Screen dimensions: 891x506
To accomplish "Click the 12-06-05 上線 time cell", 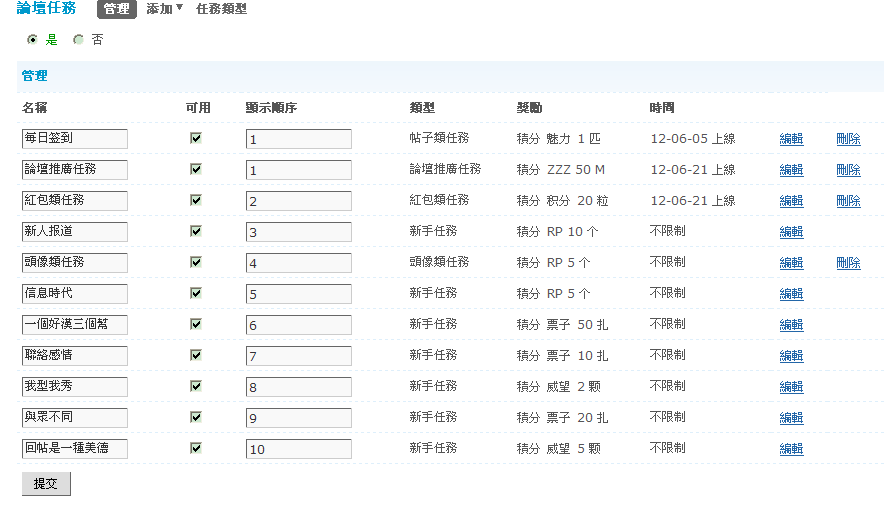I will [693, 139].
